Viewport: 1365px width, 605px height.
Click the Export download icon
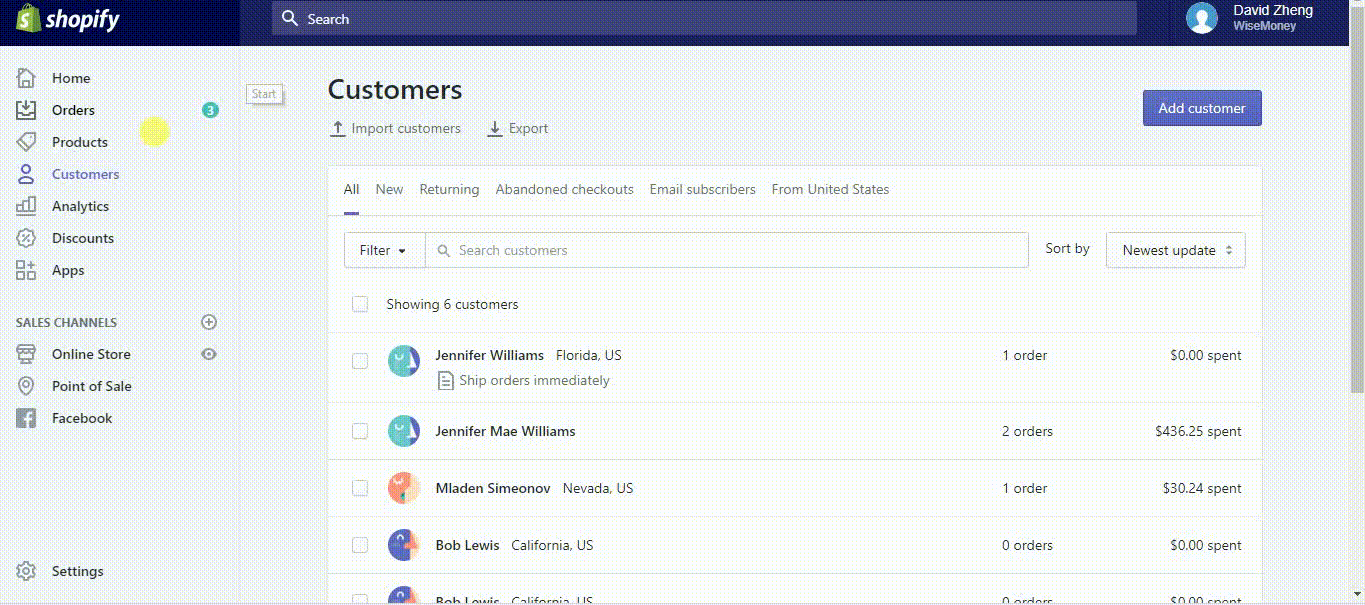(x=495, y=129)
